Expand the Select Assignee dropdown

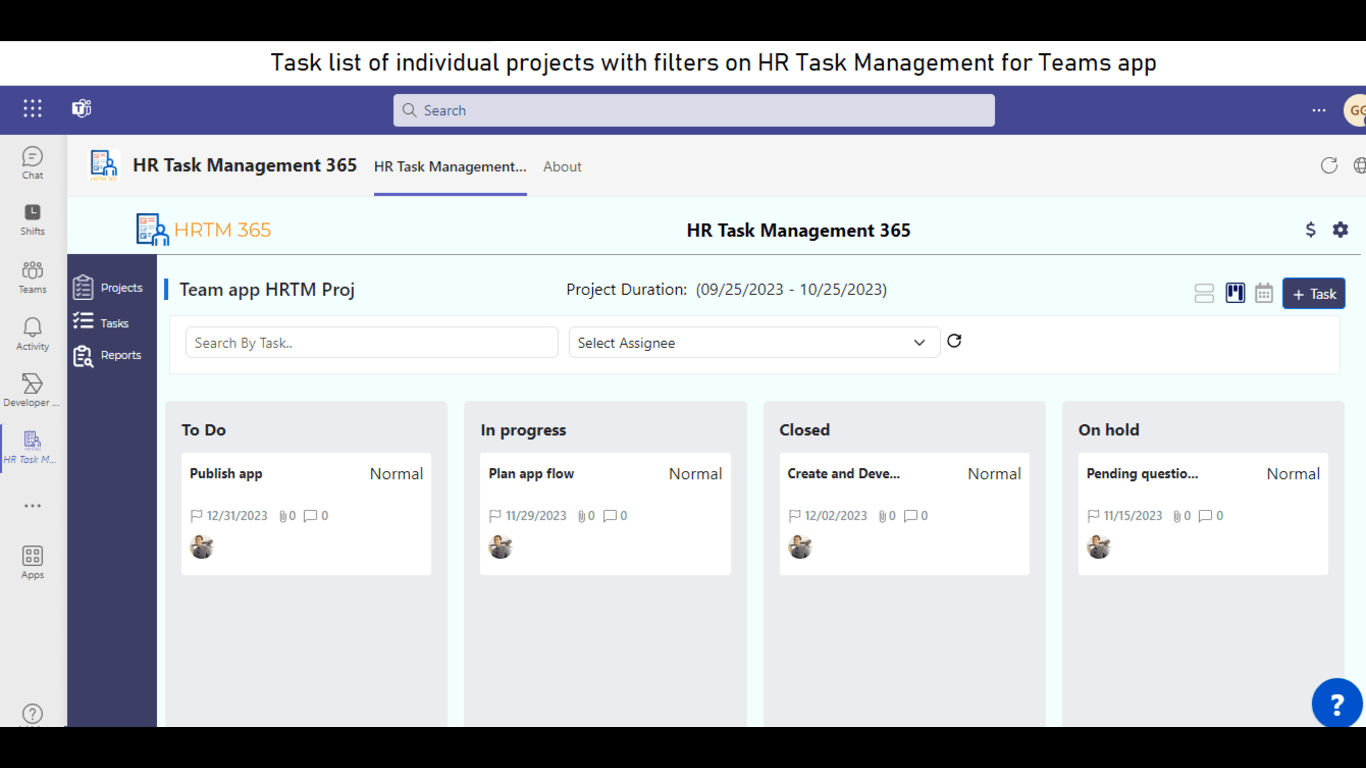754,343
